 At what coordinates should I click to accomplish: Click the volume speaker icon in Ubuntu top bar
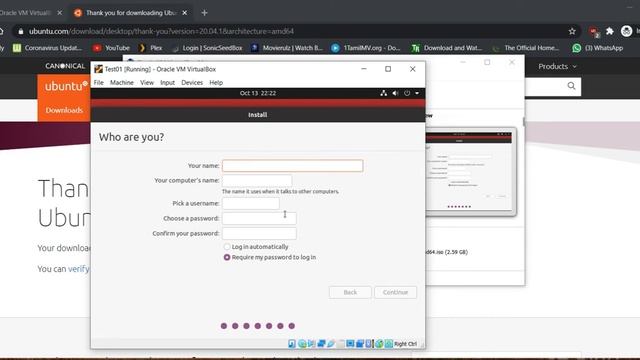(395, 93)
